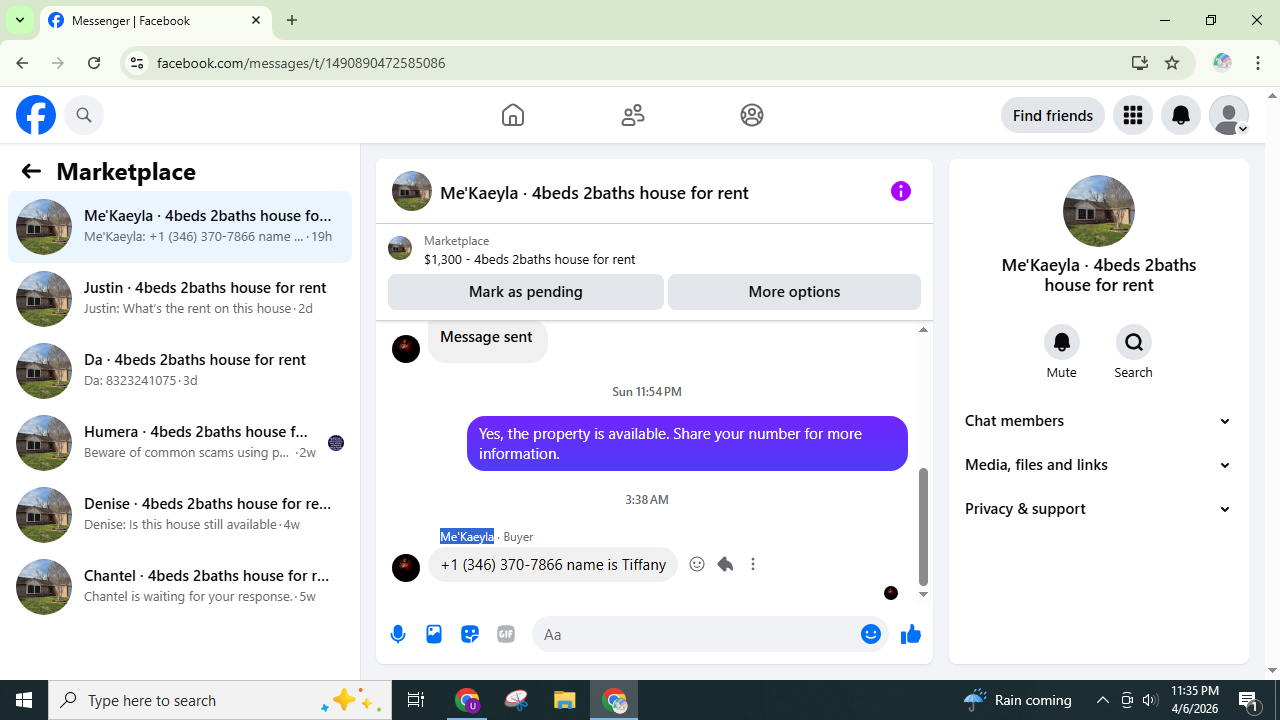1280x720 pixels.
Task: Open the Menu grid icon
Action: click(x=1133, y=115)
